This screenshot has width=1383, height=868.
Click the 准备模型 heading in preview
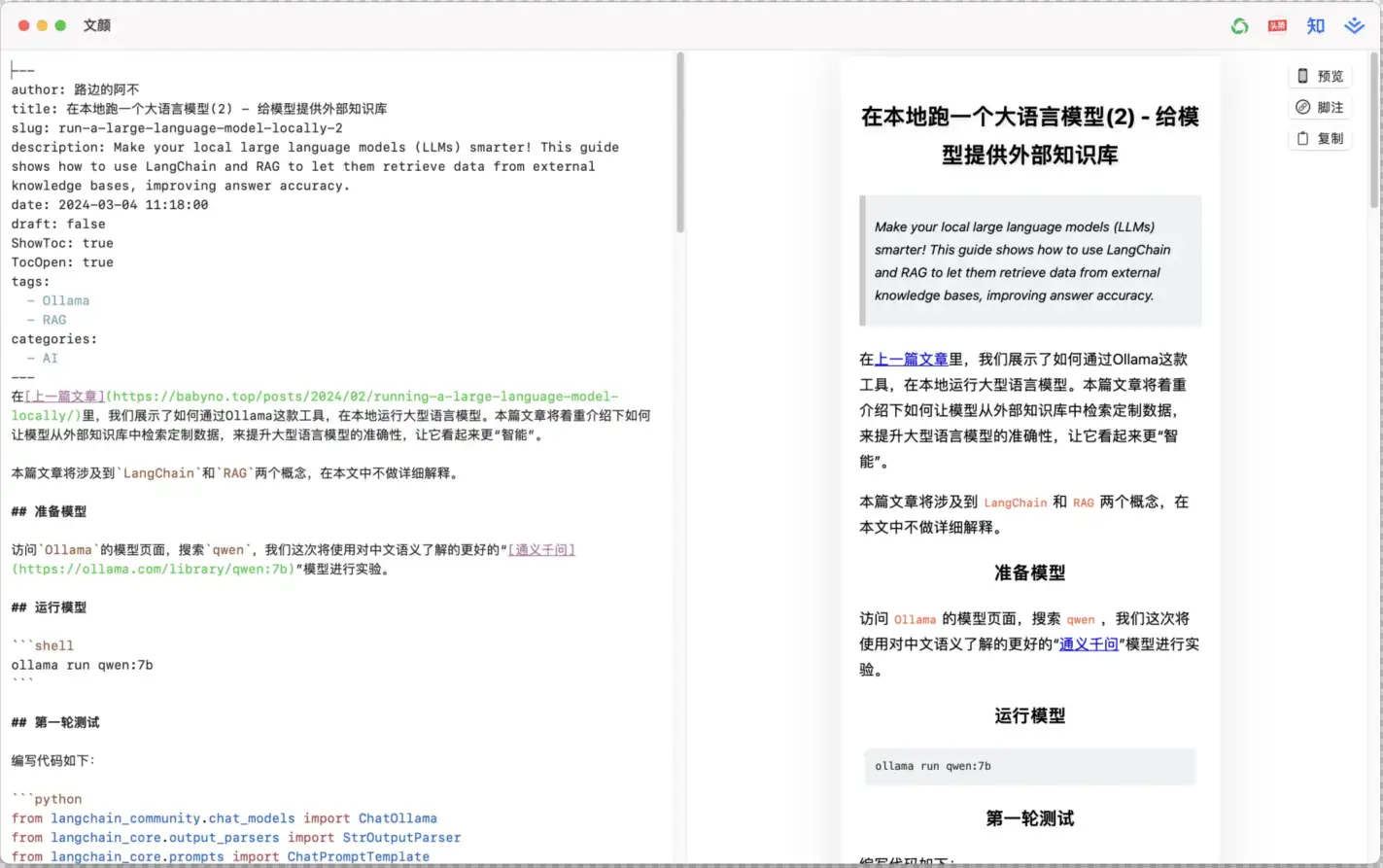pos(1030,573)
